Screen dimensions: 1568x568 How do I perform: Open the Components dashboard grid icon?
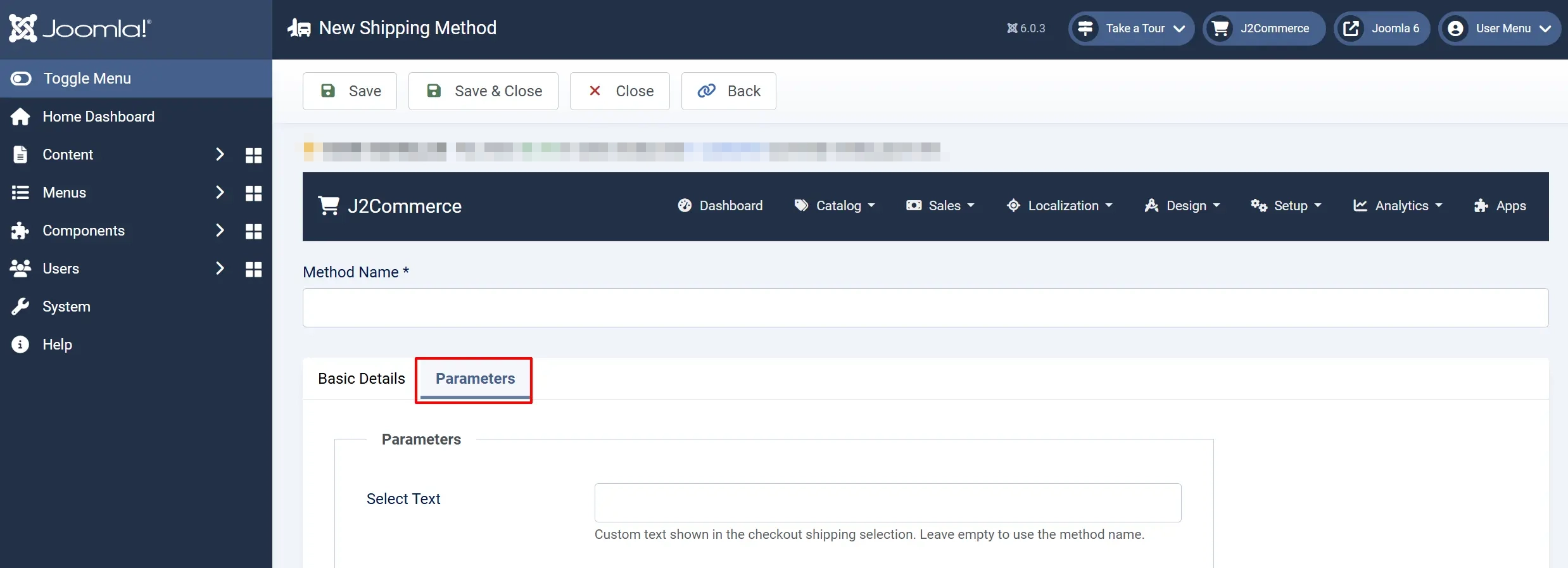pos(253,231)
